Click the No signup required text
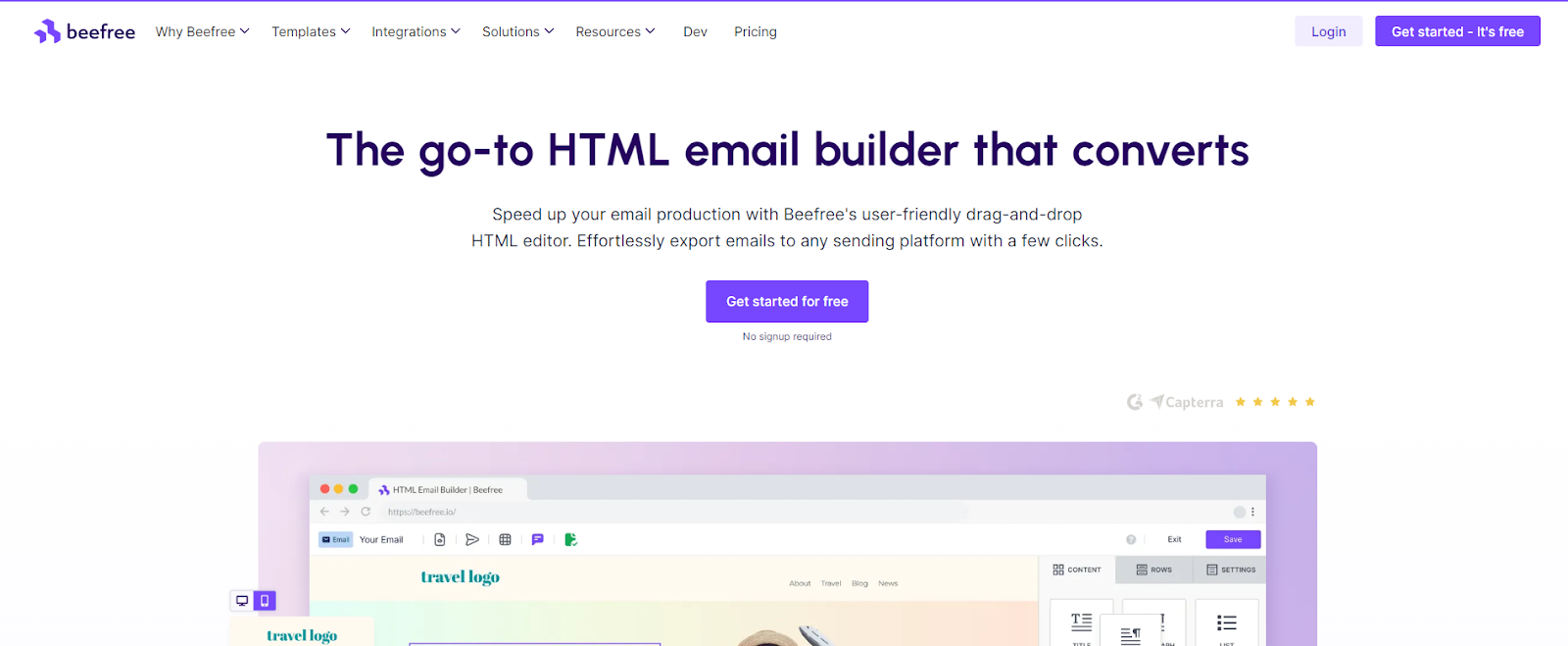Image resolution: width=1568 pixels, height=646 pixels. click(787, 336)
